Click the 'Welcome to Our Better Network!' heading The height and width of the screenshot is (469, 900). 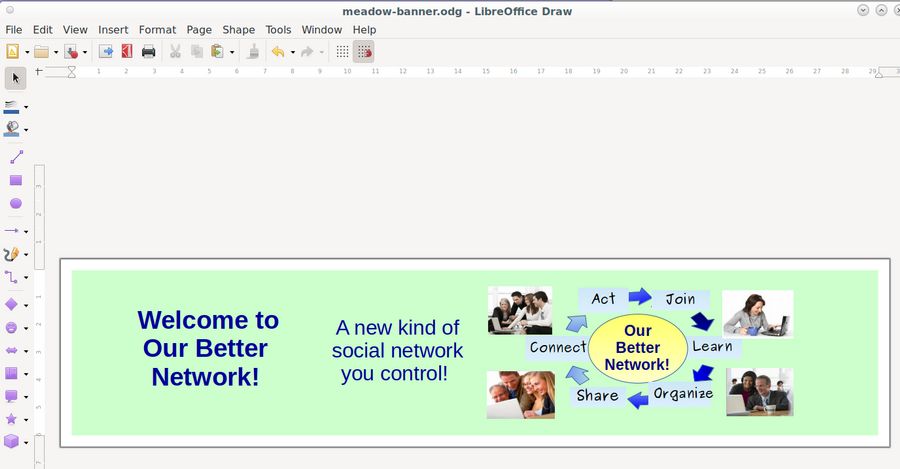(207, 348)
